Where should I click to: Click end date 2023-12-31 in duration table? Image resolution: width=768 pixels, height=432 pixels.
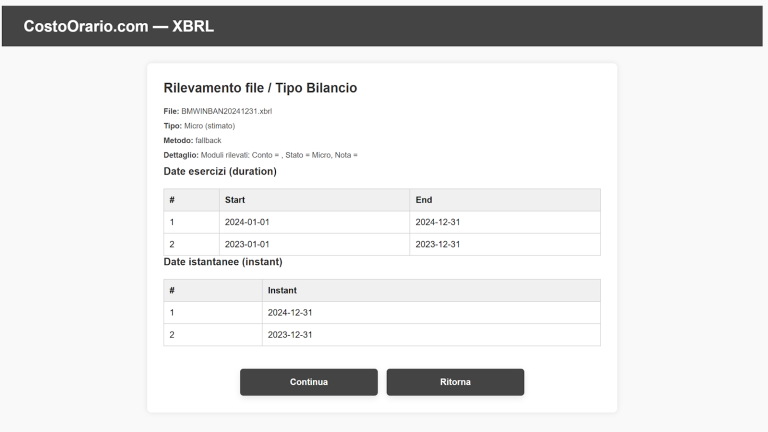click(x=437, y=244)
